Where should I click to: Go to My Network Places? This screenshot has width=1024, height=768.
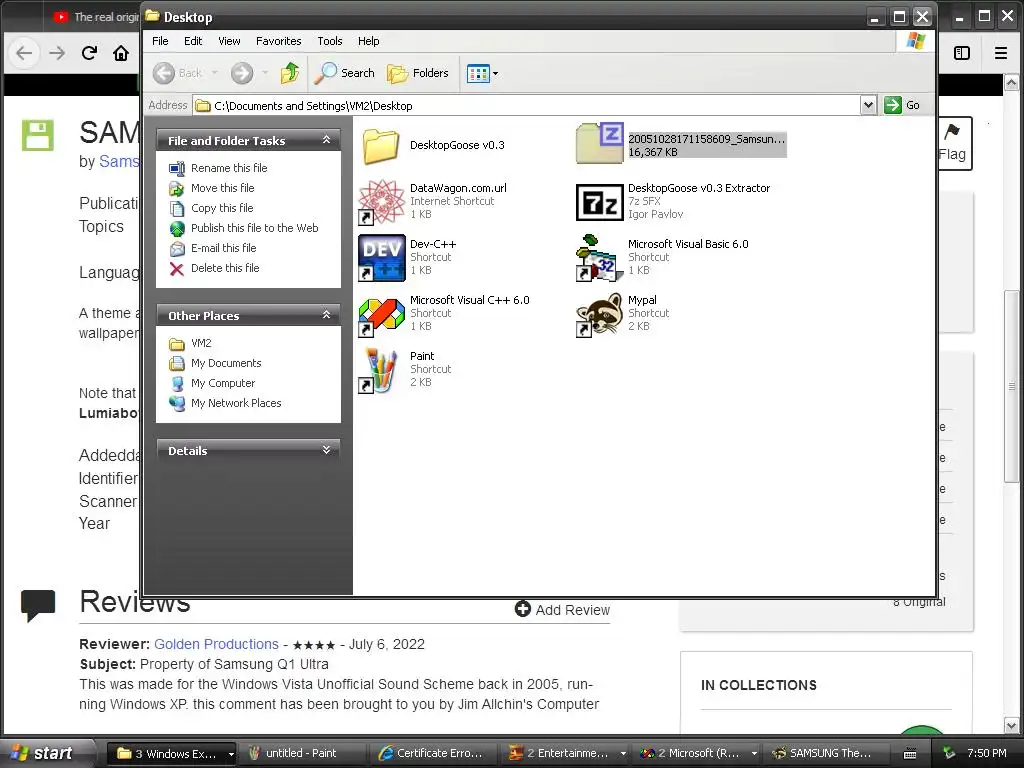coord(236,403)
